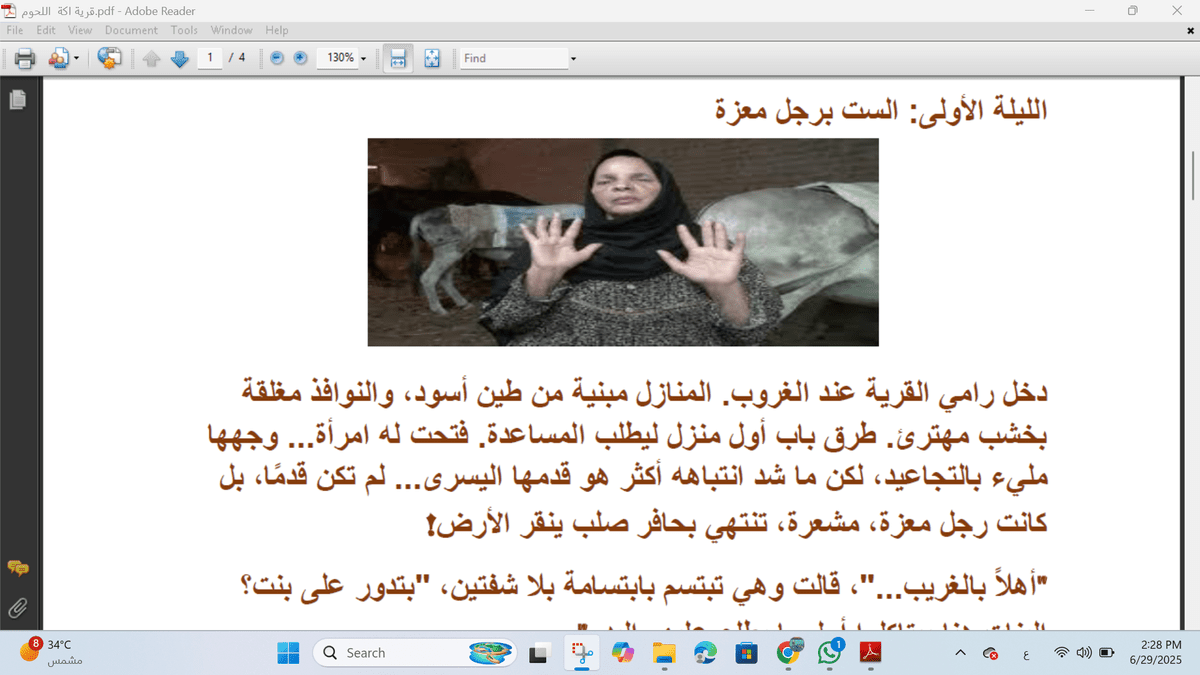Launch Google Chrome from the taskbar
1200x675 pixels.
coord(788,652)
